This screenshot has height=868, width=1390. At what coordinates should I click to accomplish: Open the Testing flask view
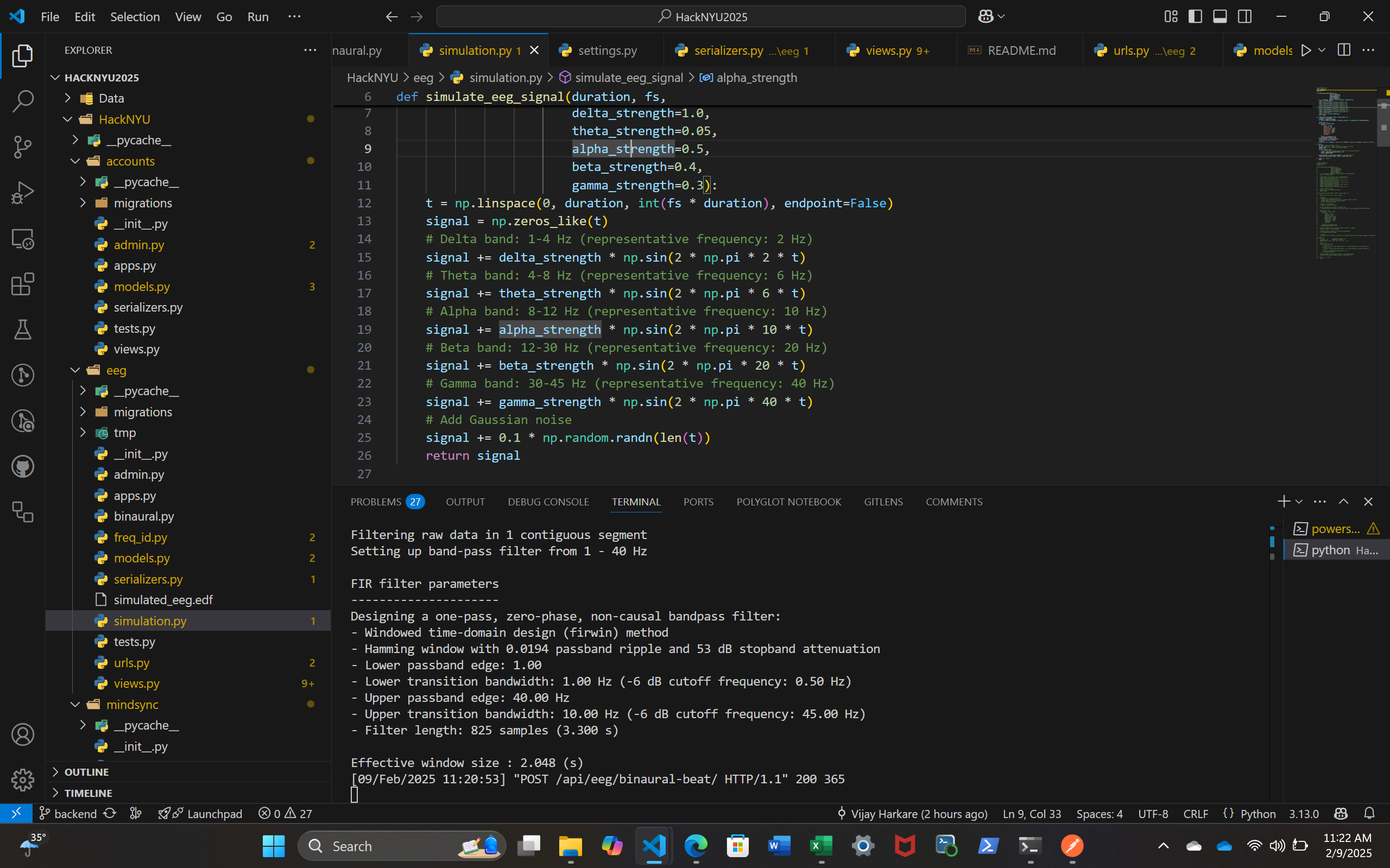click(22, 330)
